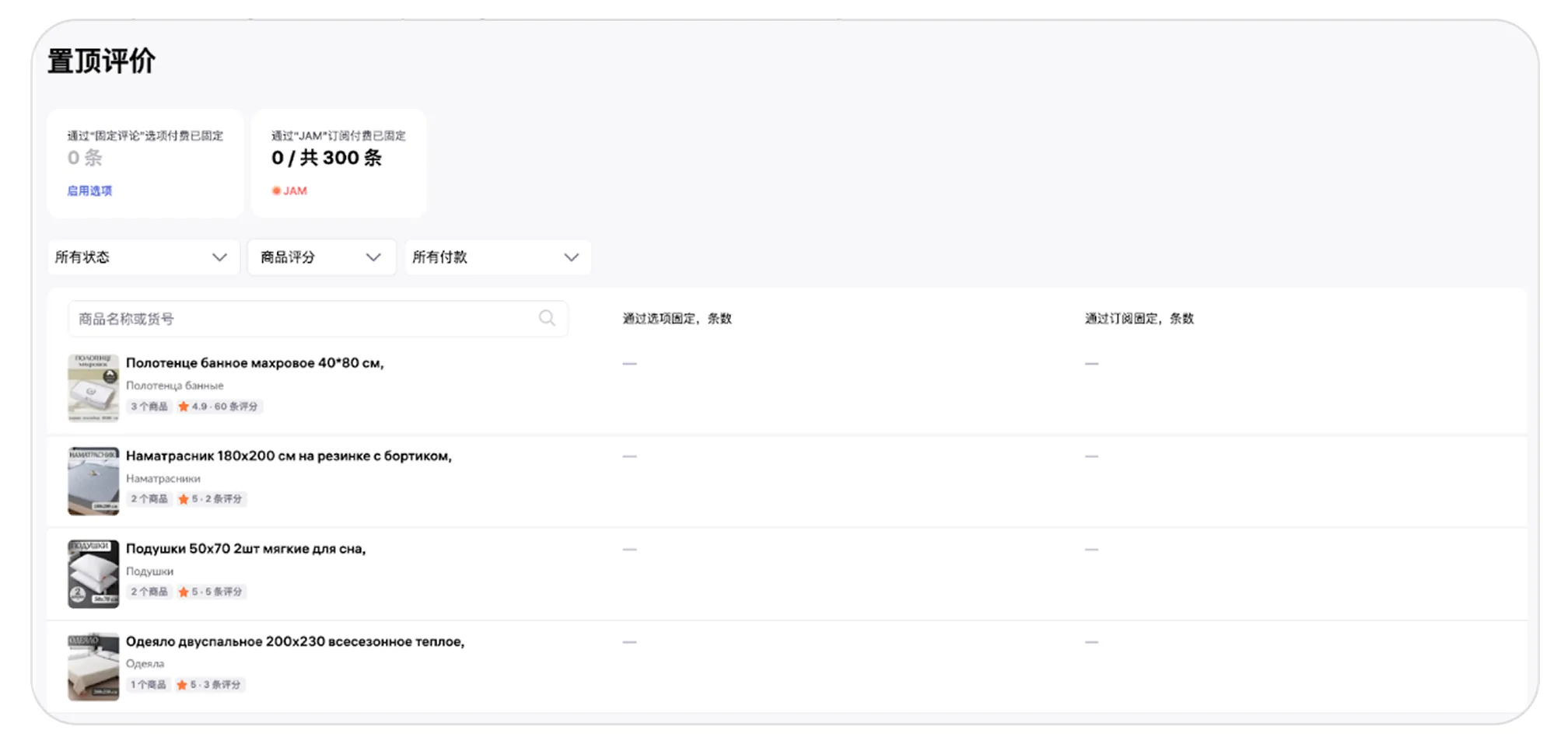Image resolution: width=1568 pixels, height=744 pixels.
Task: Click the 启用选项 link
Action: click(x=89, y=190)
